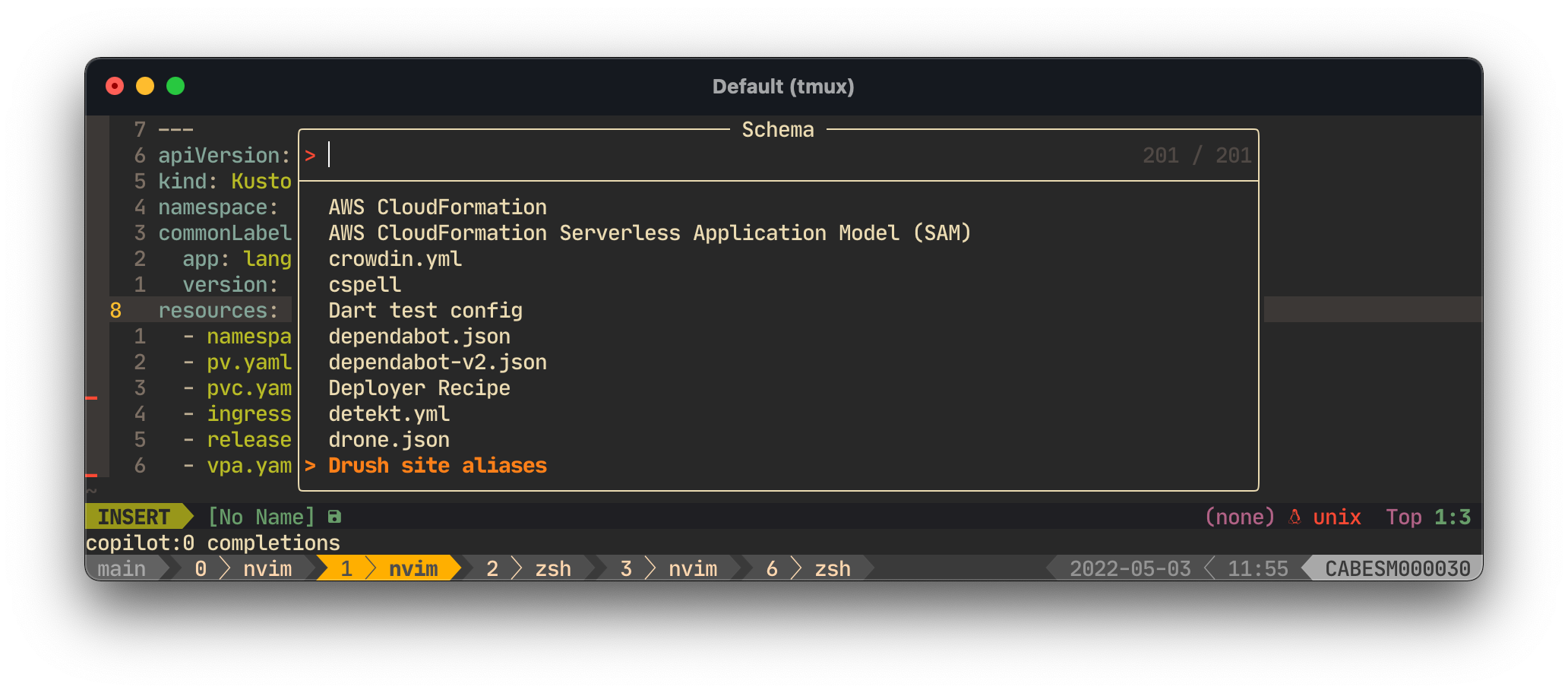This screenshot has width=1568, height=693.
Task: Click the unix file format indicator
Action: pyautogui.click(x=1337, y=517)
